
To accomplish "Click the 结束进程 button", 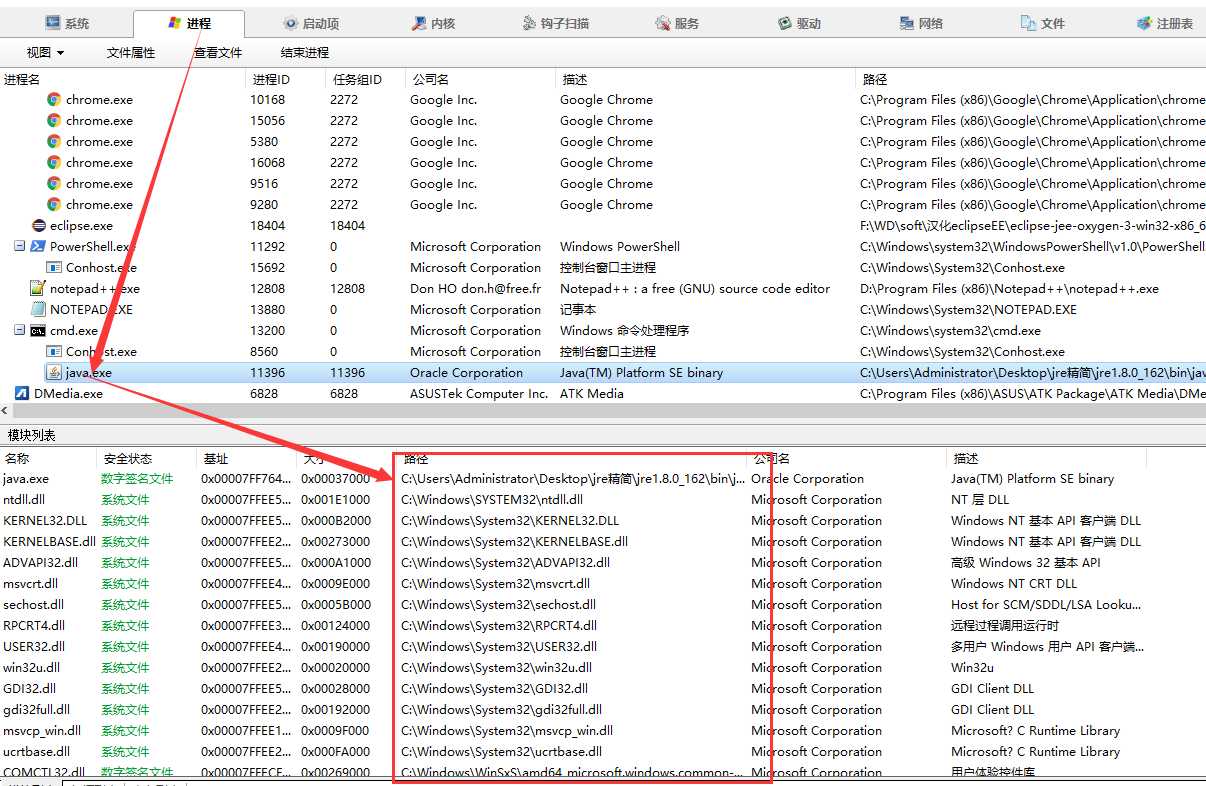I will click(x=305, y=53).
